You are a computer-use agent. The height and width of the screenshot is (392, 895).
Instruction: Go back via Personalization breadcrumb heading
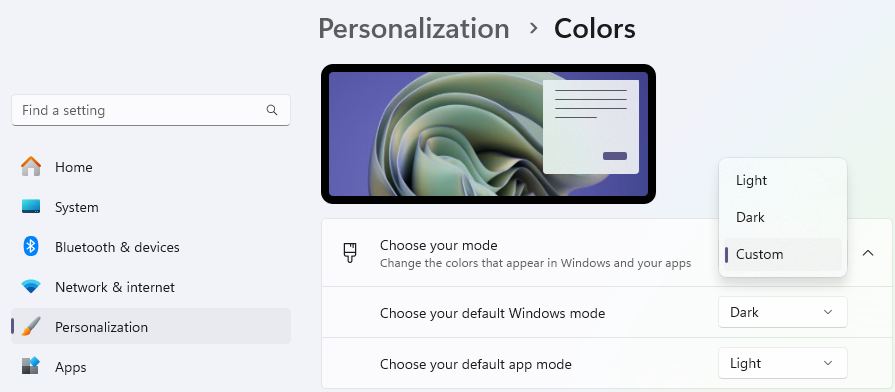pos(414,29)
